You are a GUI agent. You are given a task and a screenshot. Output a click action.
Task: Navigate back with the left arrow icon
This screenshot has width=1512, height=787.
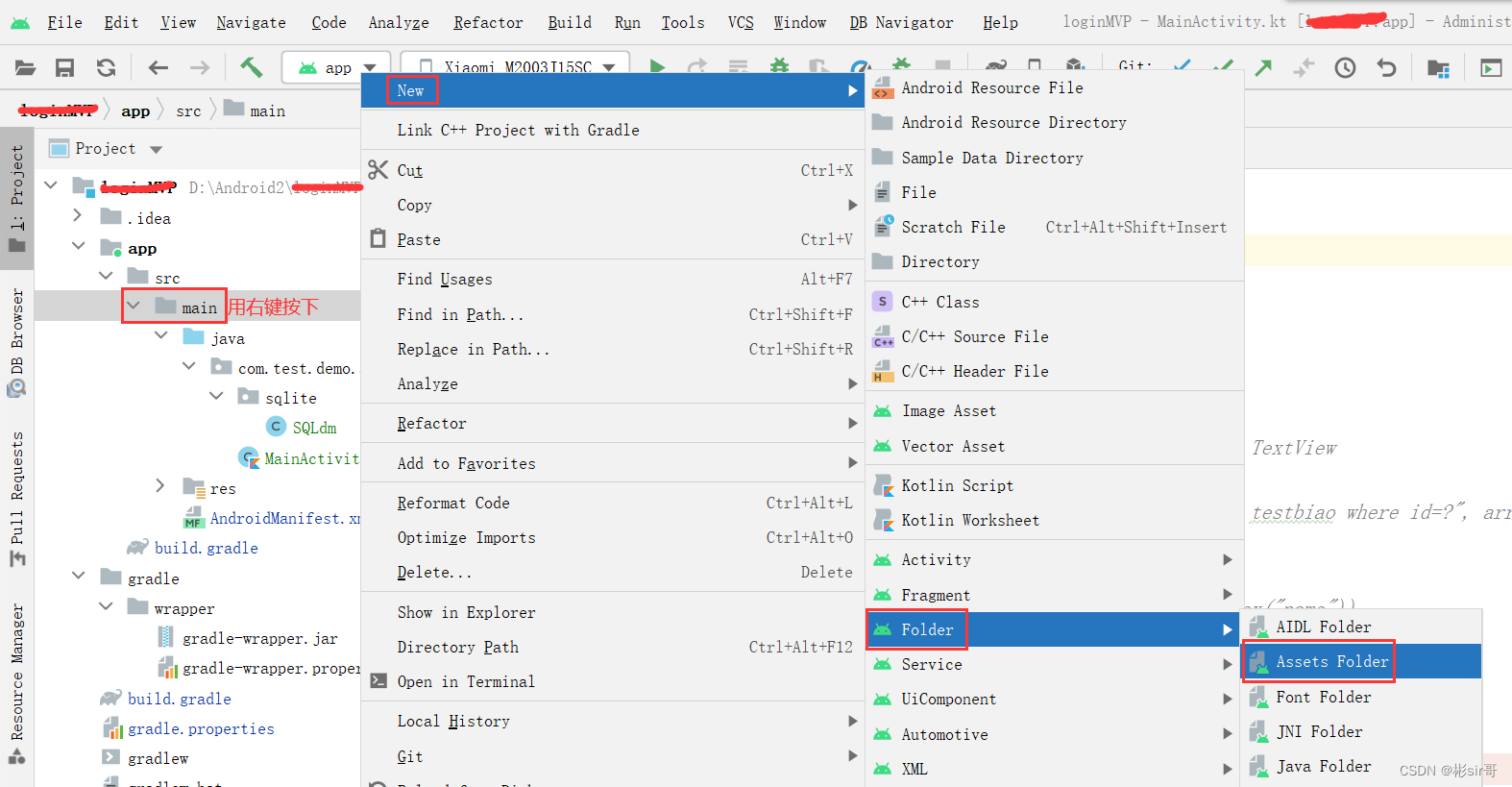[x=159, y=67]
